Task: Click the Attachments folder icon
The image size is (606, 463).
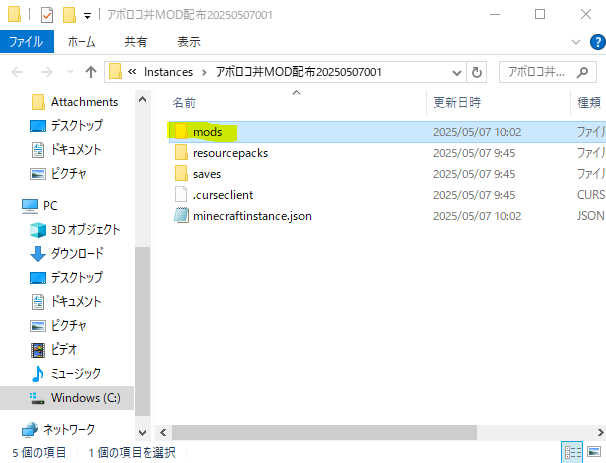Action: point(38,102)
